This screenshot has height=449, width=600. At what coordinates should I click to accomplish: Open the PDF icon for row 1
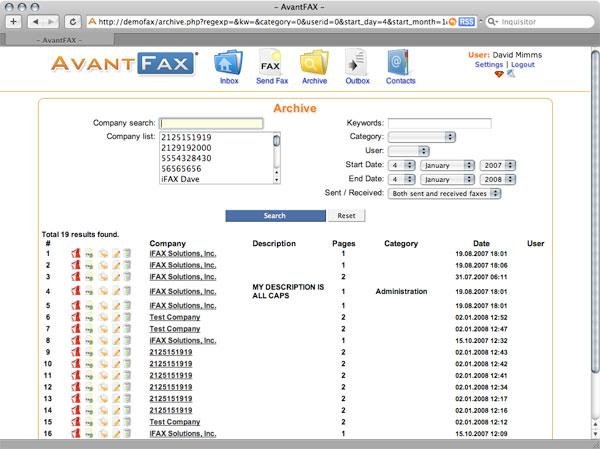click(x=76, y=253)
